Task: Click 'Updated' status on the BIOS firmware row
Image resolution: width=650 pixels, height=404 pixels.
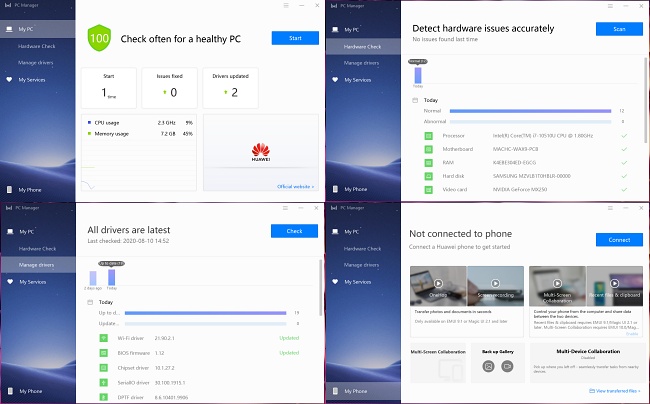Action: pos(289,353)
